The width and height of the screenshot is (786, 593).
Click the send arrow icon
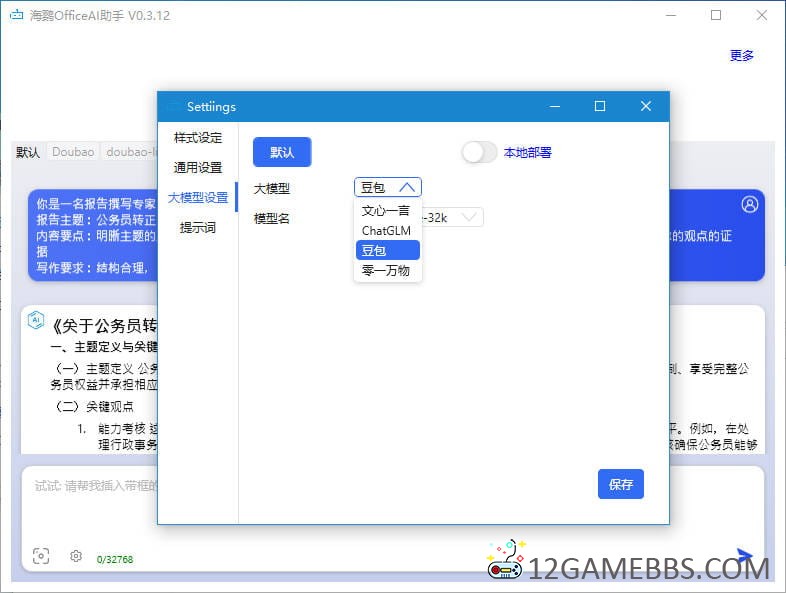745,554
